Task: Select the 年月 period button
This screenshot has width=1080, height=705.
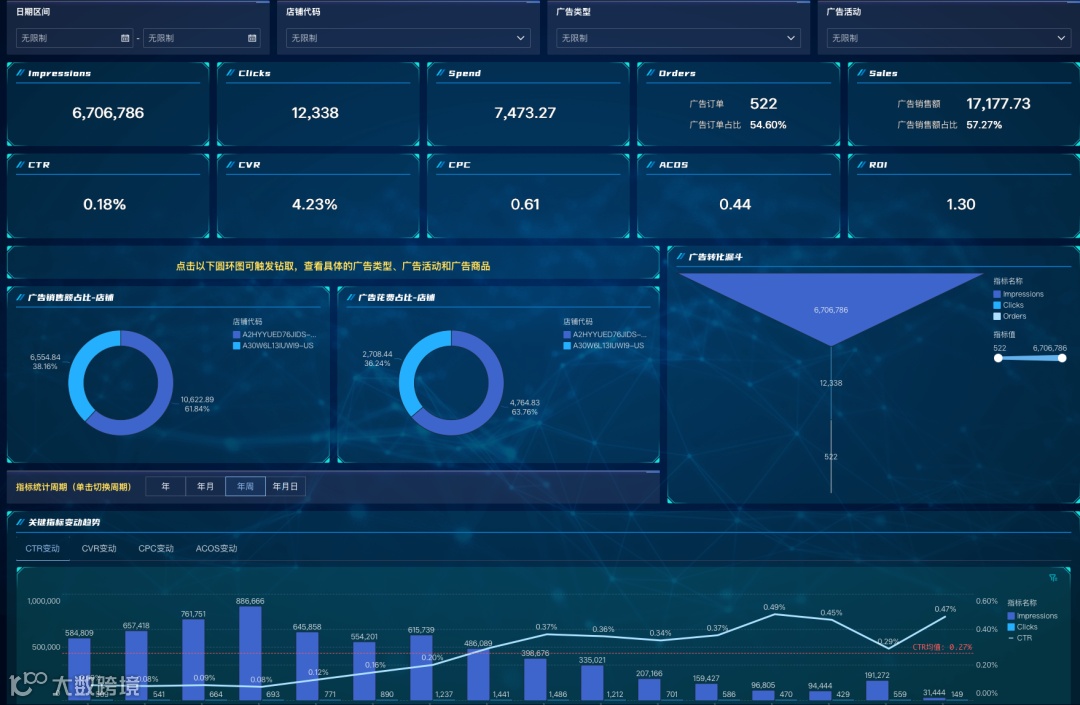Action: 205,486
